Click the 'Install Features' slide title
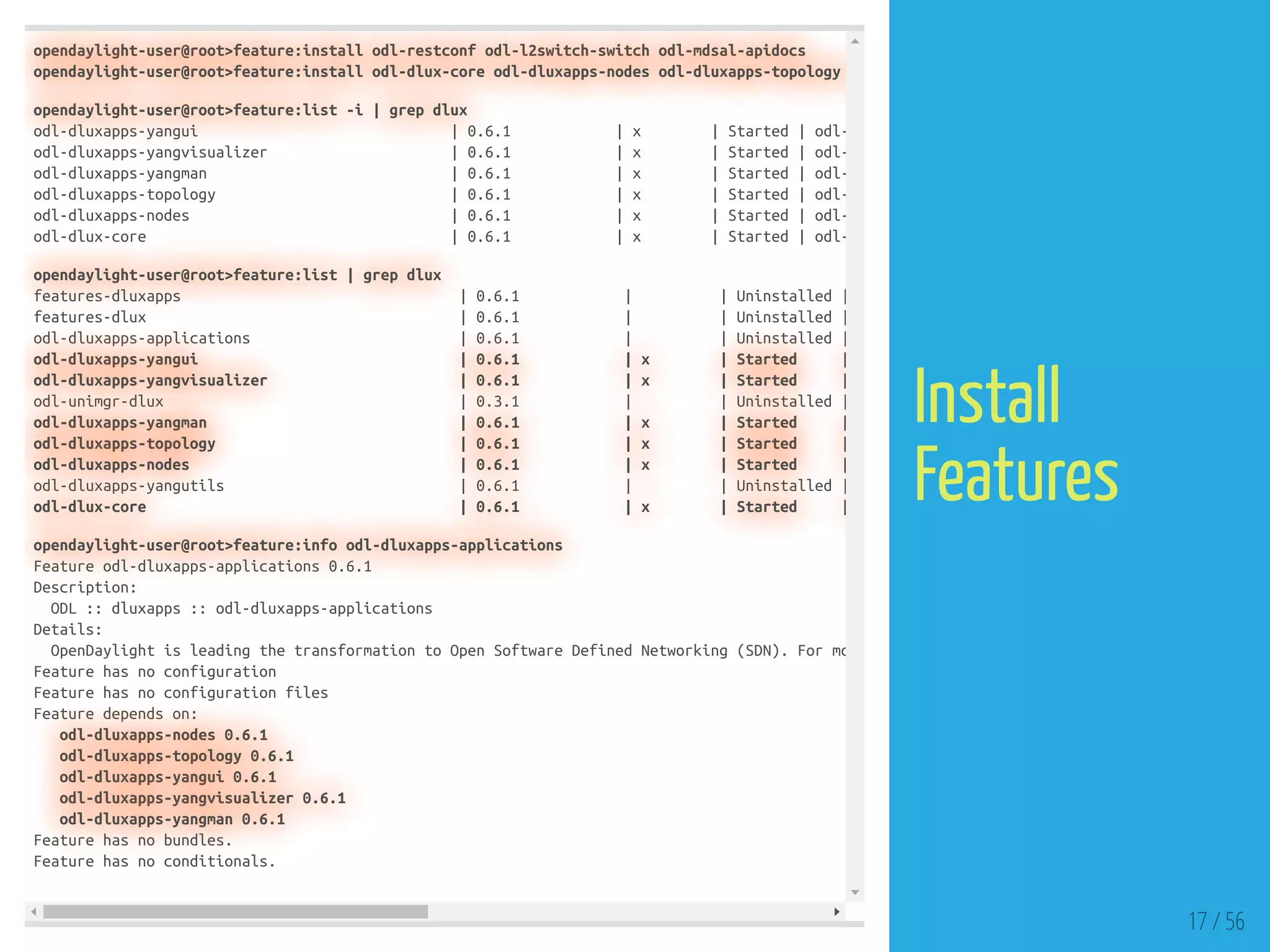The width and height of the screenshot is (1270, 952). pyautogui.click(x=1016, y=434)
